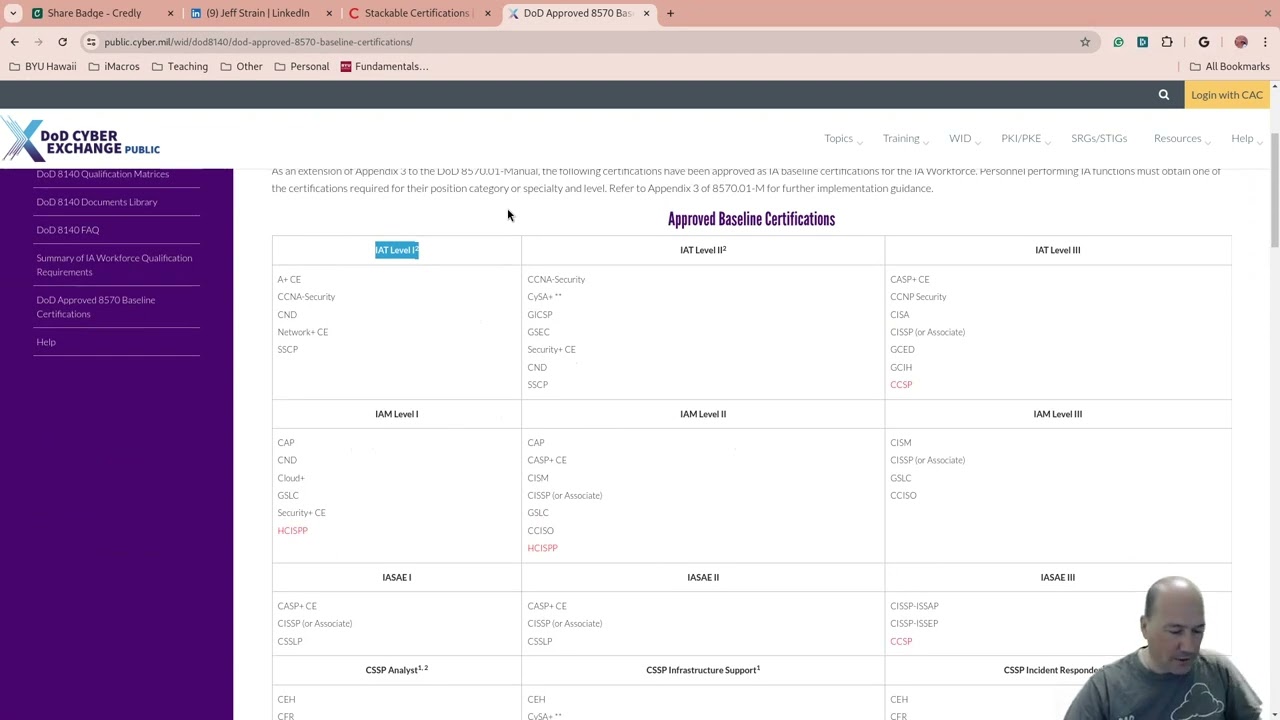The height and width of the screenshot is (720, 1280).
Task: Close the Share Badge - Credly tab
Action: pyautogui.click(x=170, y=13)
